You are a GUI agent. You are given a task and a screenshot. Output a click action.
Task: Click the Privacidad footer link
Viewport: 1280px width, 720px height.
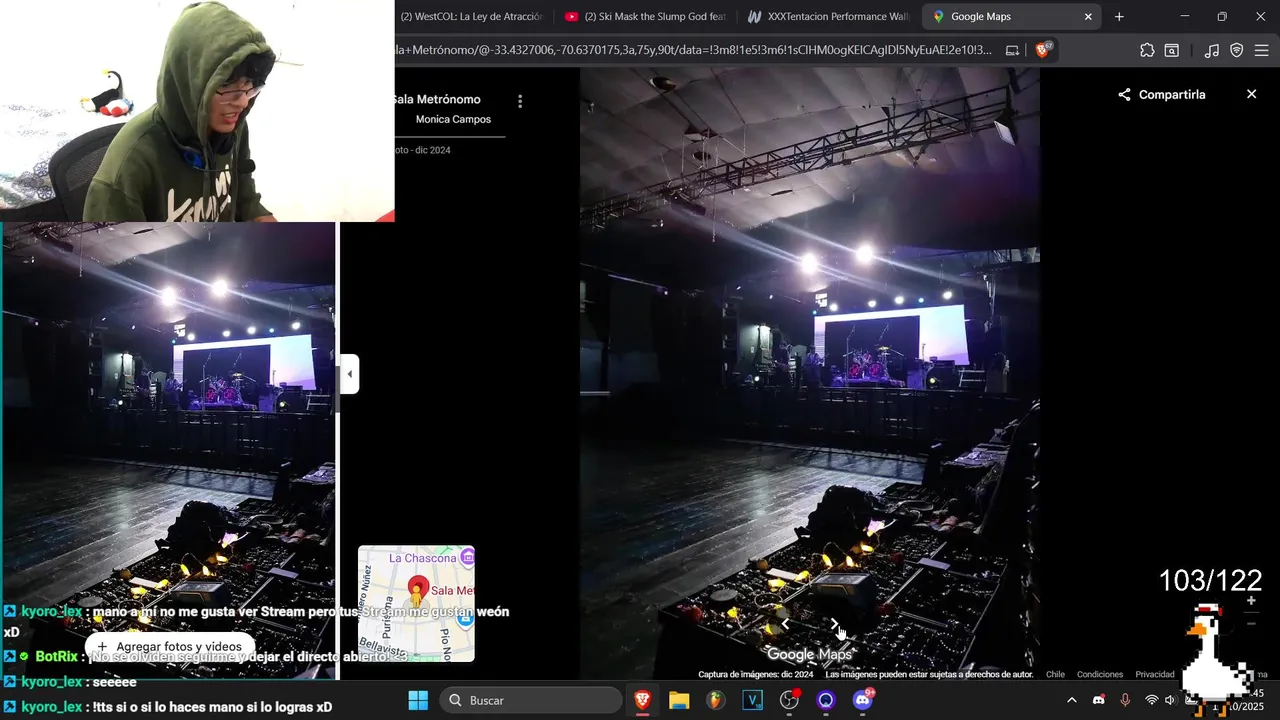(1155, 674)
